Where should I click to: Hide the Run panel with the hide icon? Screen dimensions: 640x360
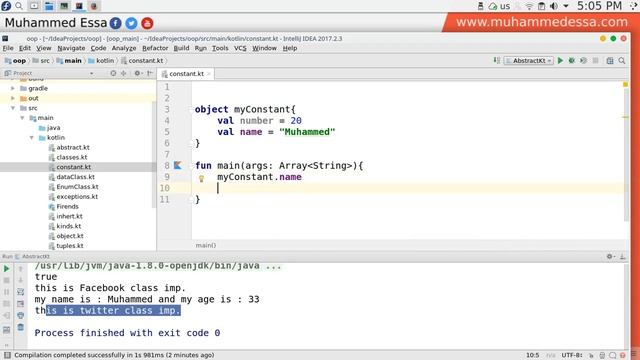(622, 256)
